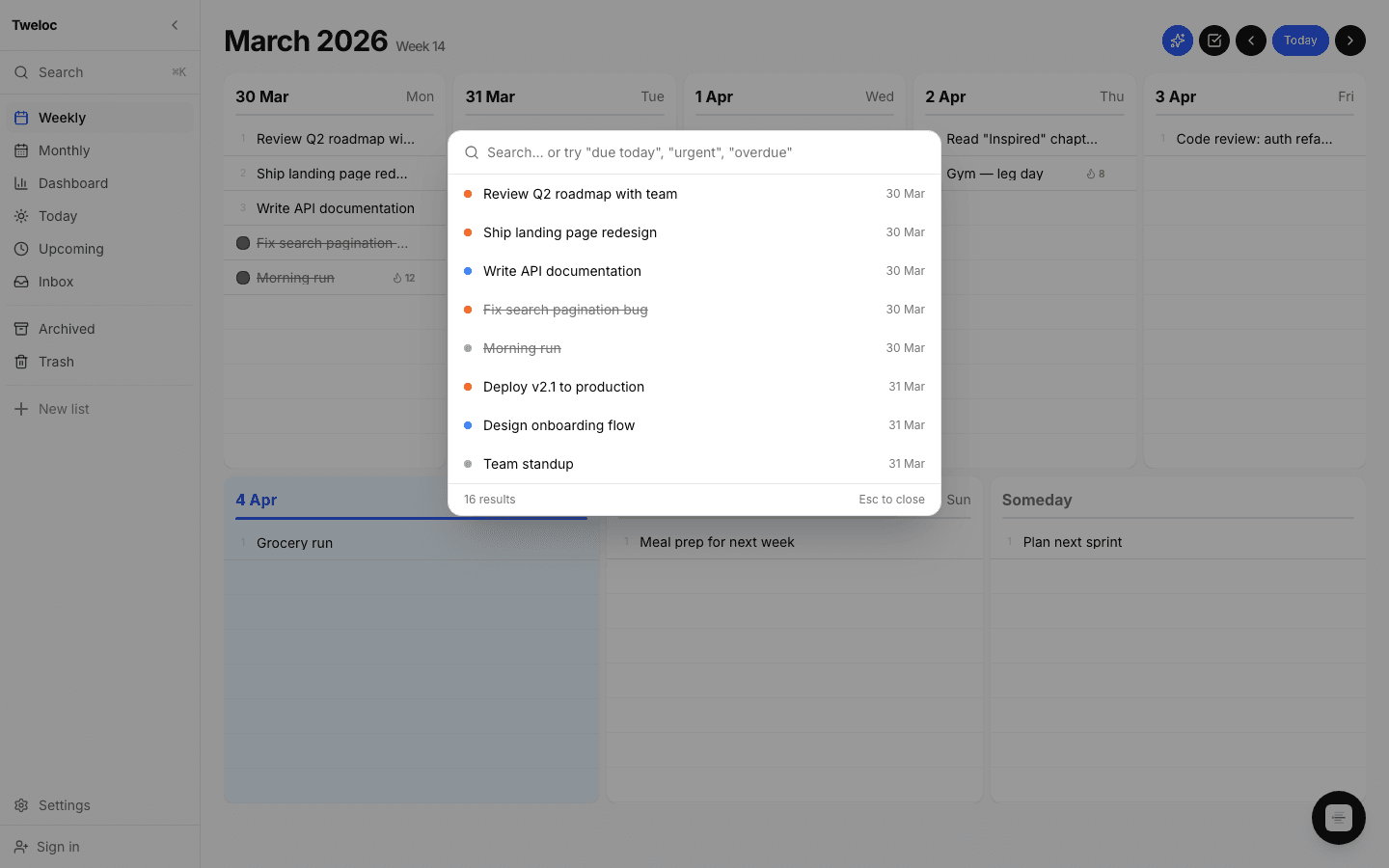This screenshot has height=868, width=1389.
Task: Open the Dashboard view
Action: tap(72, 183)
